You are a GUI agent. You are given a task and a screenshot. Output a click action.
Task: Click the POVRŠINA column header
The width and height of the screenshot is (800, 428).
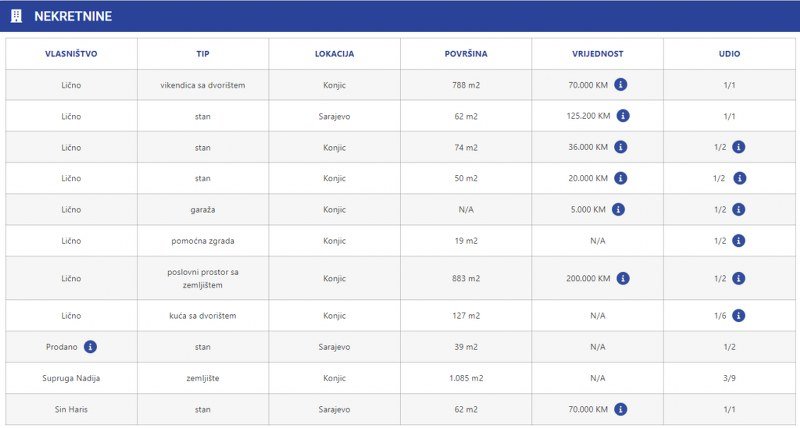[466, 54]
